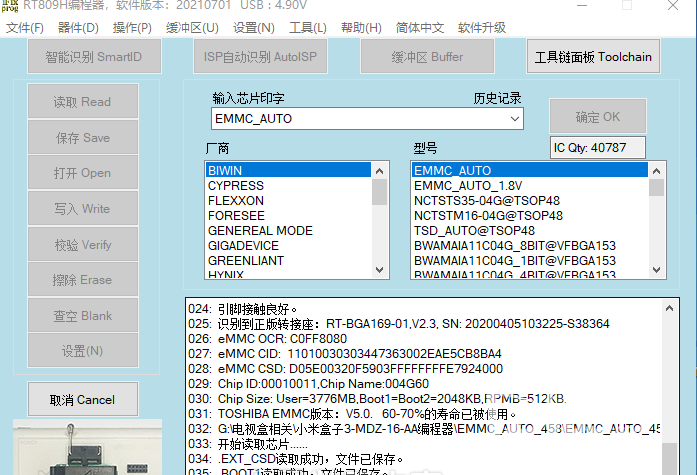
Task: Select GREENLIANT in the manufacturer list
Action: click(288, 260)
